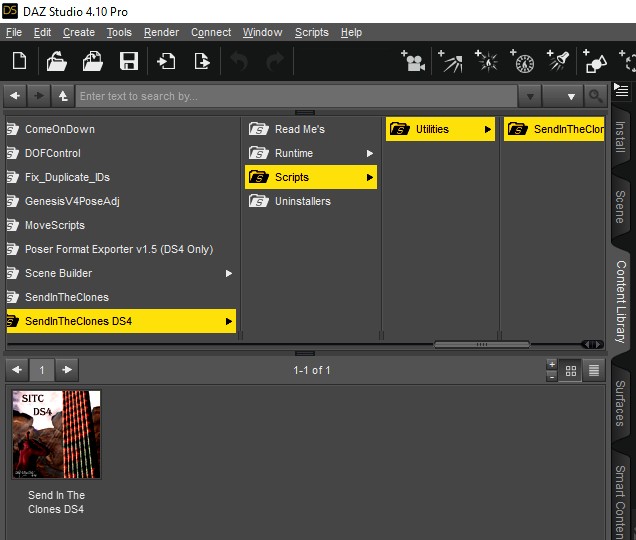This screenshot has height=540, width=636.
Task: Click the Export file icon
Action: [x=202, y=61]
